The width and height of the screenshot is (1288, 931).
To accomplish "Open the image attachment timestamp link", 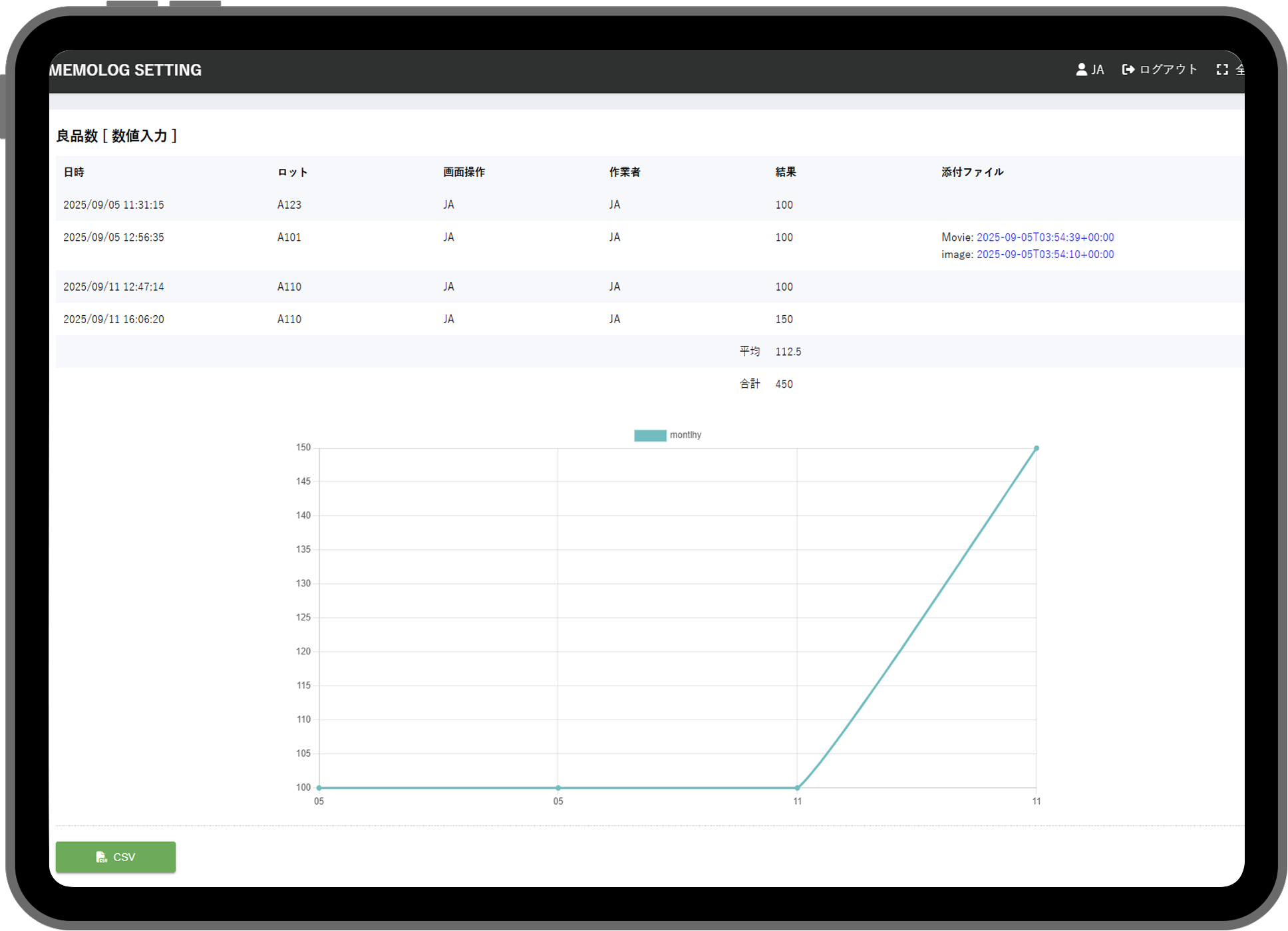I will 1045,254.
